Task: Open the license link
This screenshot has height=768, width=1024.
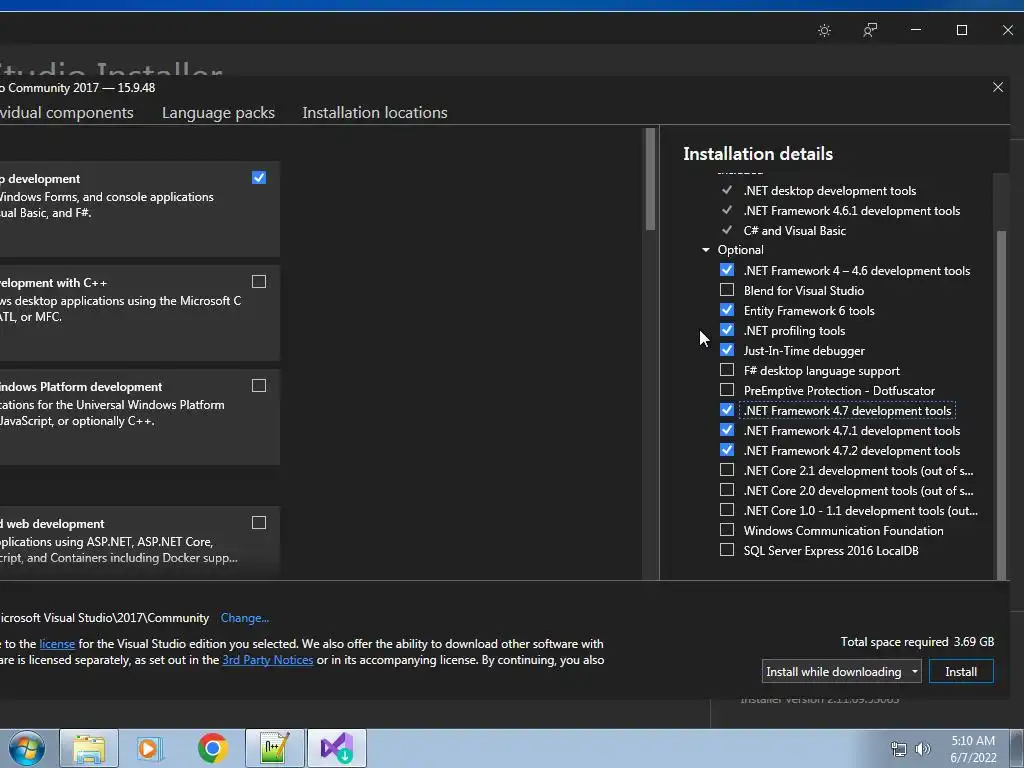Action: click(x=57, y=644)
